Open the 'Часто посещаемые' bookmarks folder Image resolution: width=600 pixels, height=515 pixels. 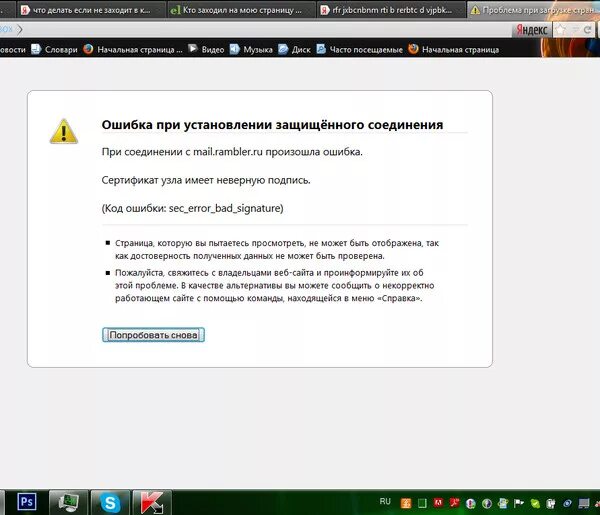360,49
